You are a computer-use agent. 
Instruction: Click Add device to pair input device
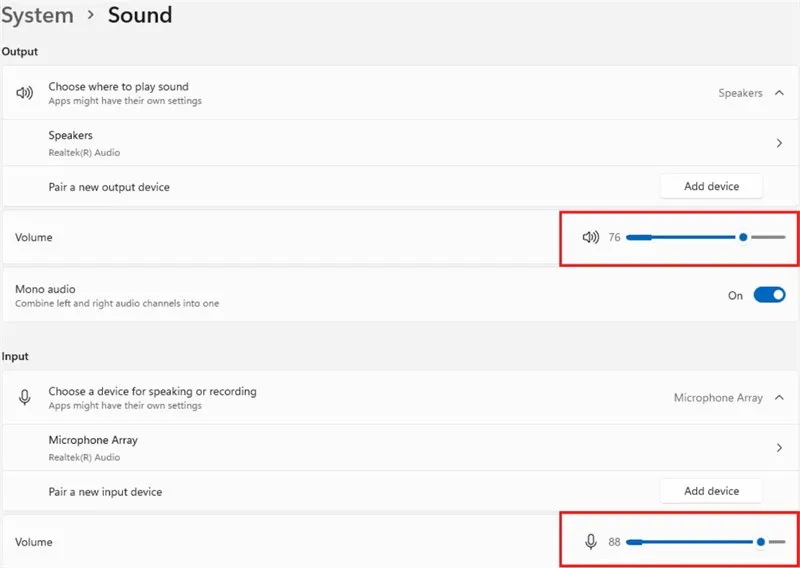tap(711, 491)
